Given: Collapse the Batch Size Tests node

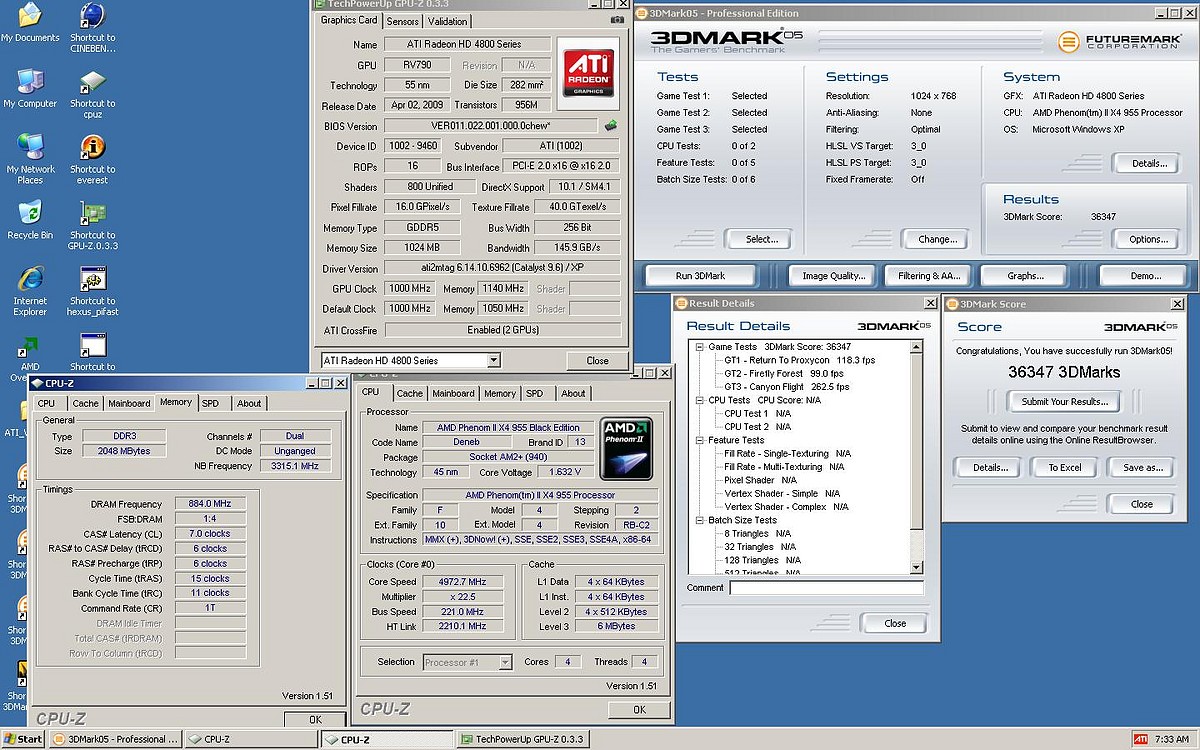Looking at the screenshot, I should 699,520.
